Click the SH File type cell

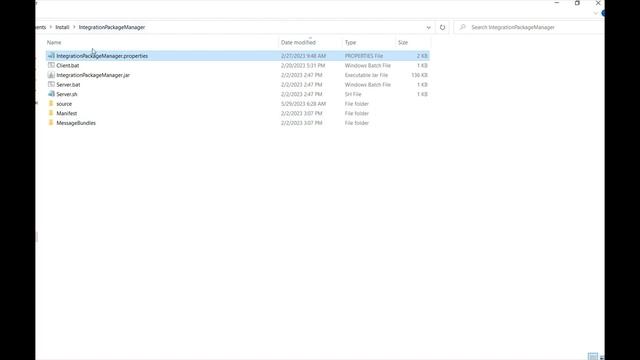[353, 94]
